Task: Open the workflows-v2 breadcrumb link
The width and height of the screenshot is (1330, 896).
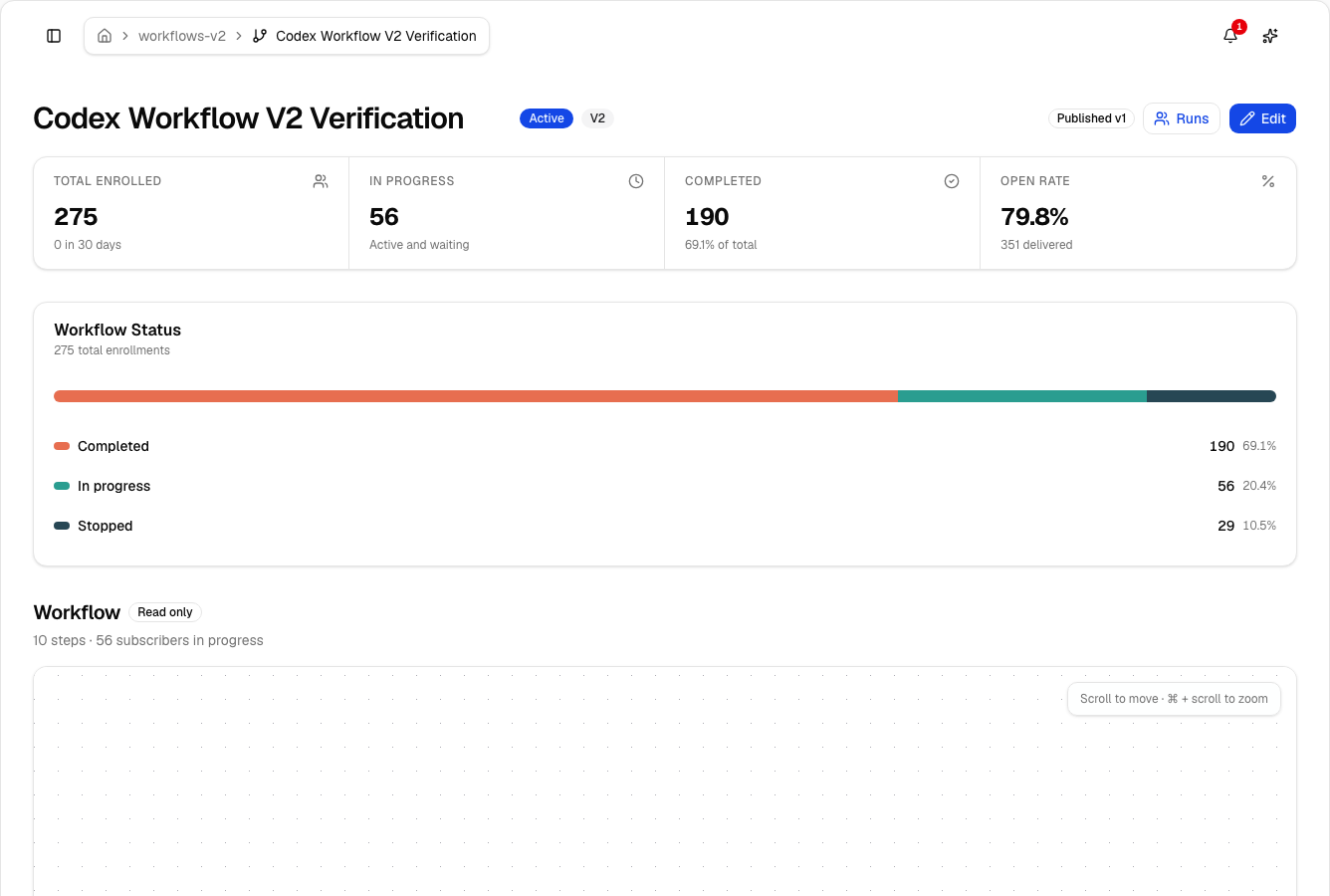Action: click(x=182, y=36)
